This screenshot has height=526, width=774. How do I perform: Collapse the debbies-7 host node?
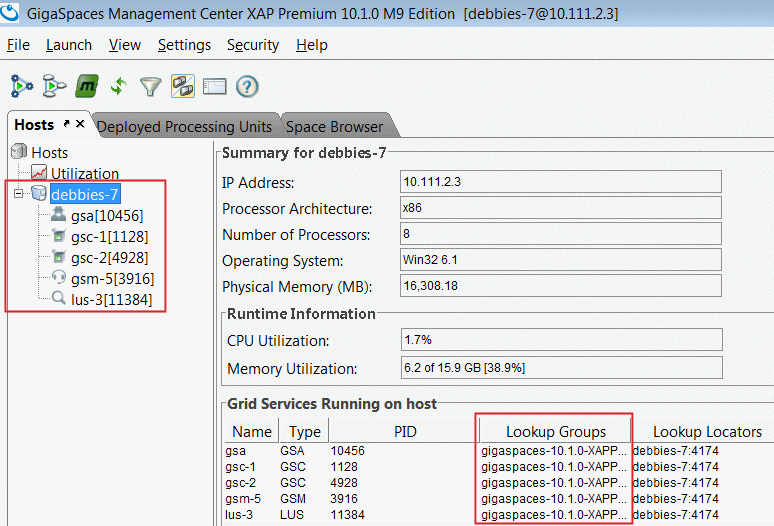pyautogui.click(x=18, y=193)
